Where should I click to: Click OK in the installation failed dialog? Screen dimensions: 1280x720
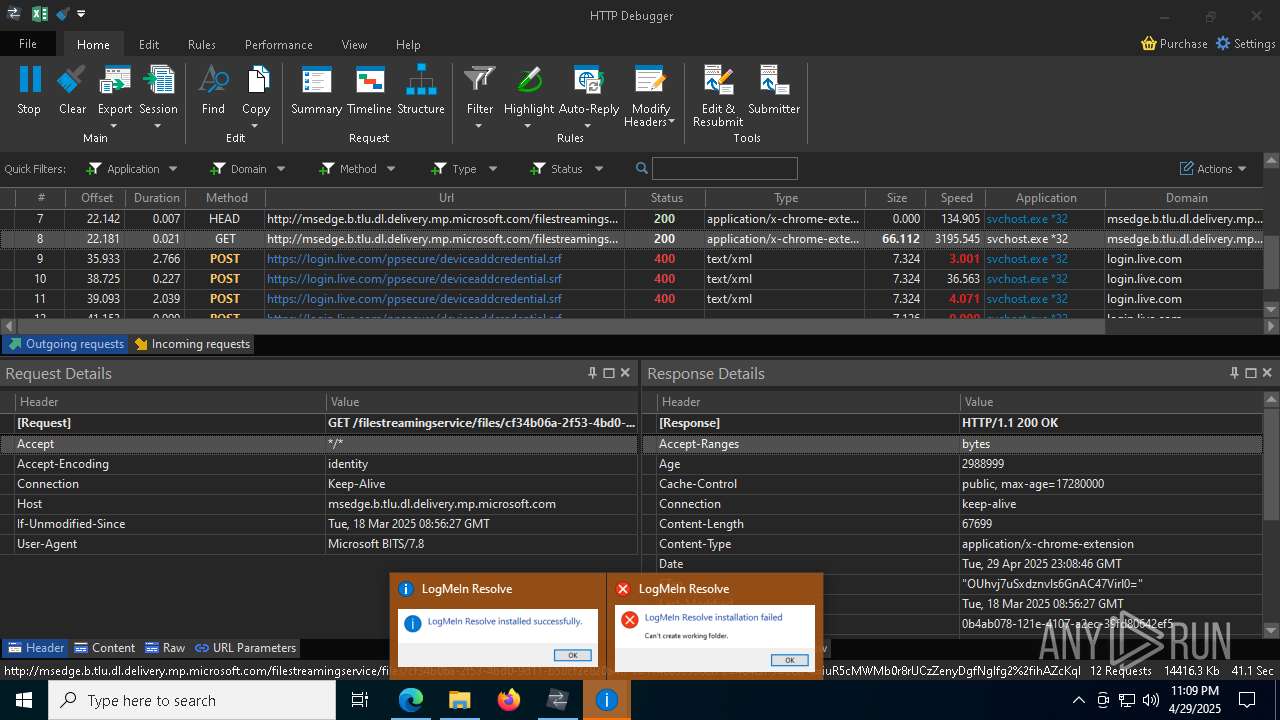click(789, 660)
